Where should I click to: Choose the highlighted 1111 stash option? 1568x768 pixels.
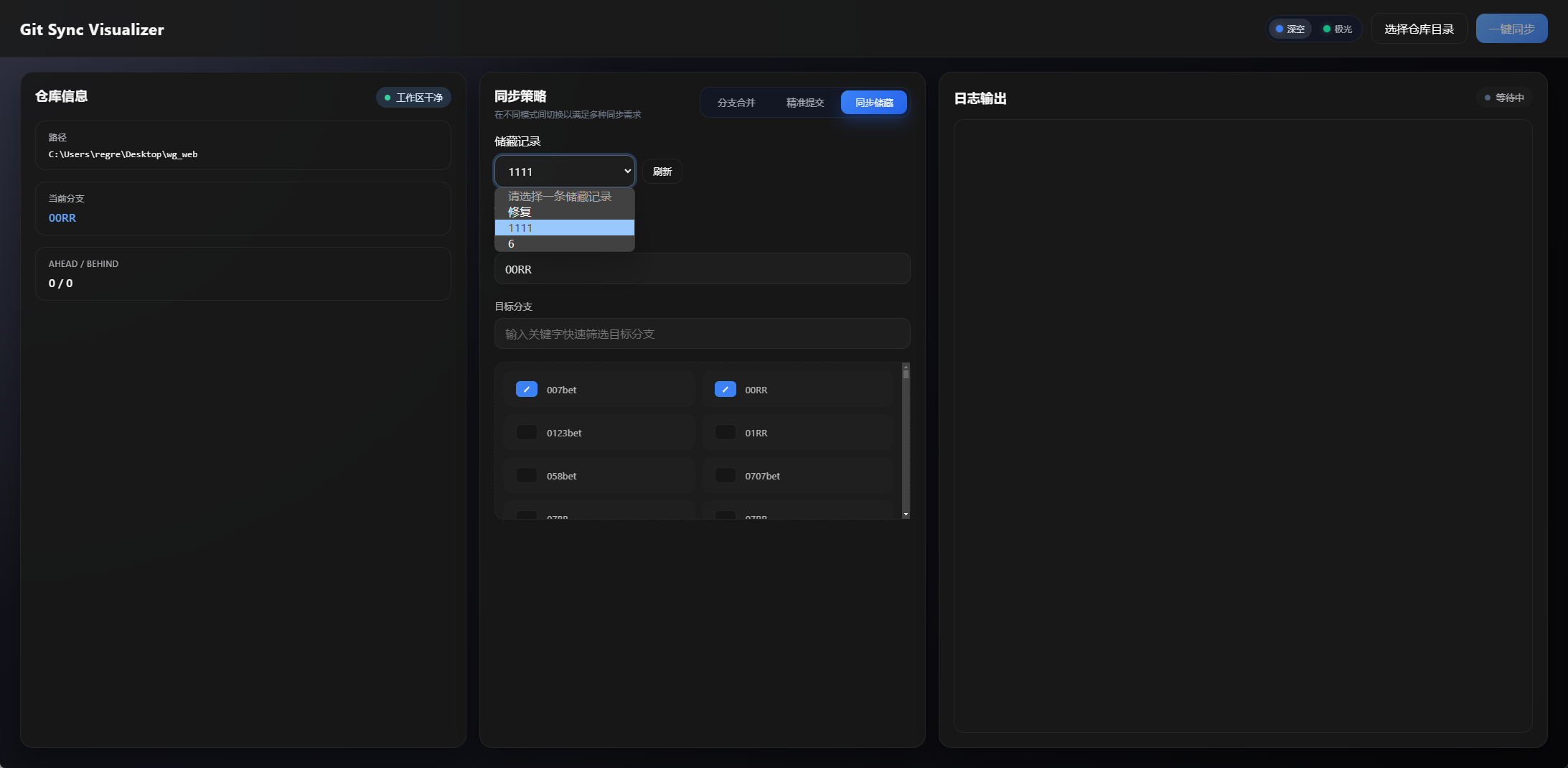click(565, 228)
